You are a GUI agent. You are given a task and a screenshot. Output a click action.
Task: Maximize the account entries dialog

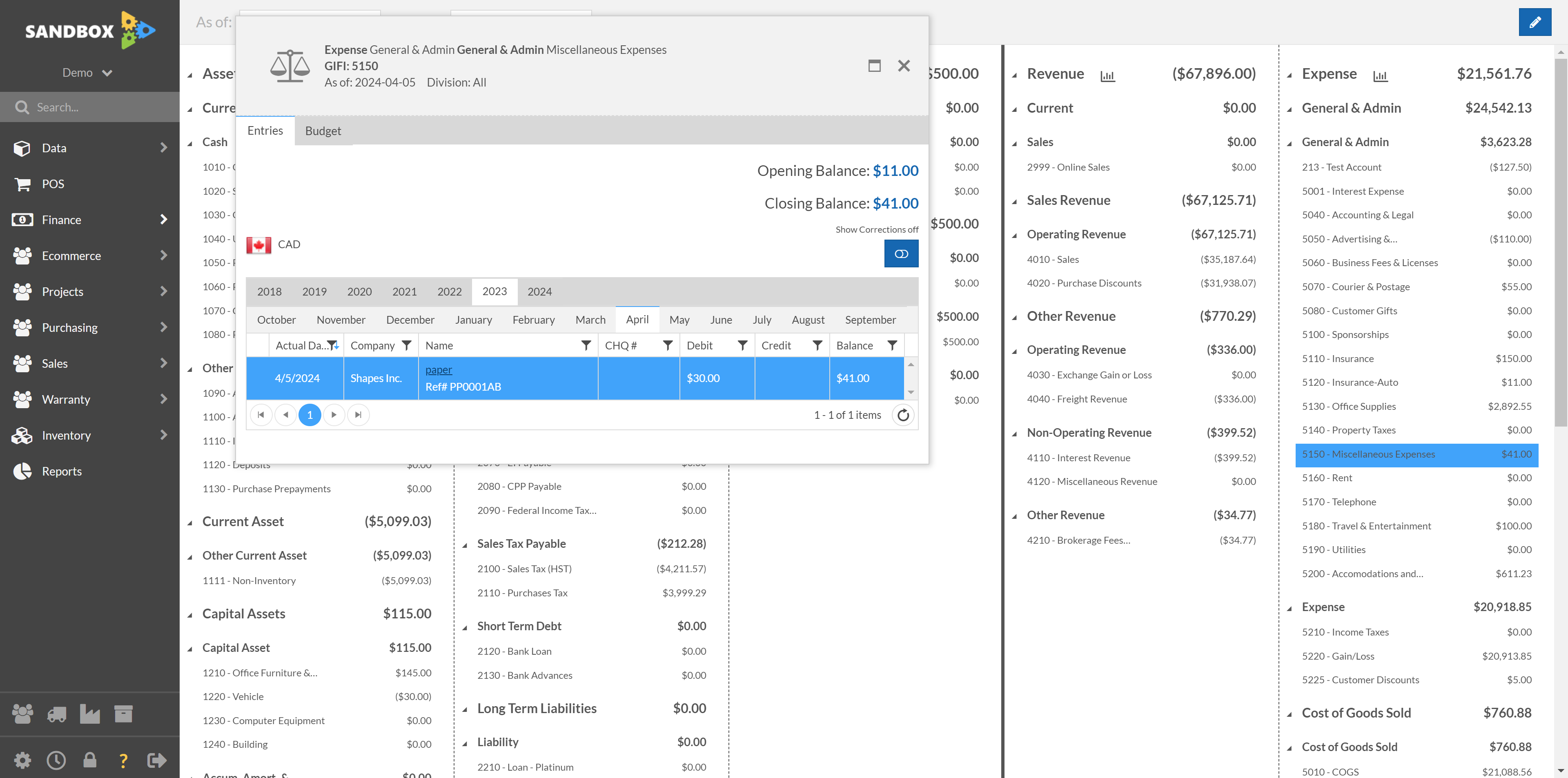(x=874, y=66)
